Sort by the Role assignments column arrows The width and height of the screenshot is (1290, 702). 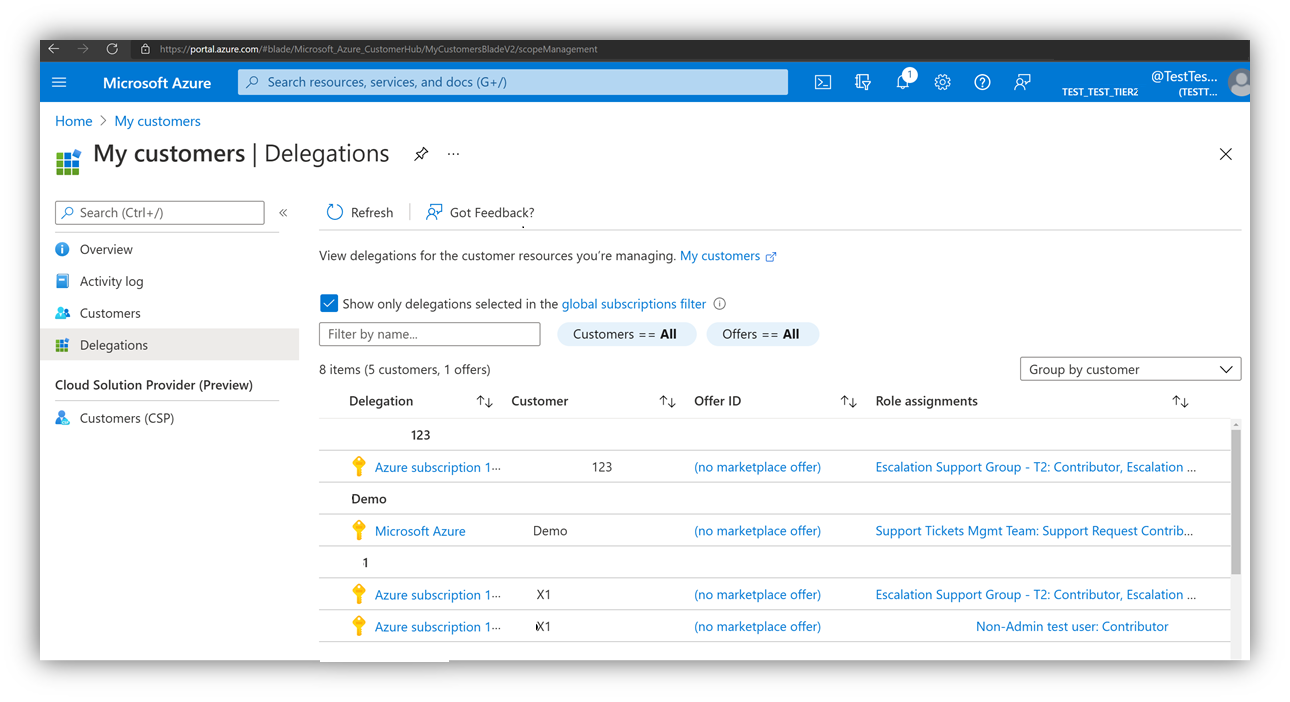point(1181,401)
